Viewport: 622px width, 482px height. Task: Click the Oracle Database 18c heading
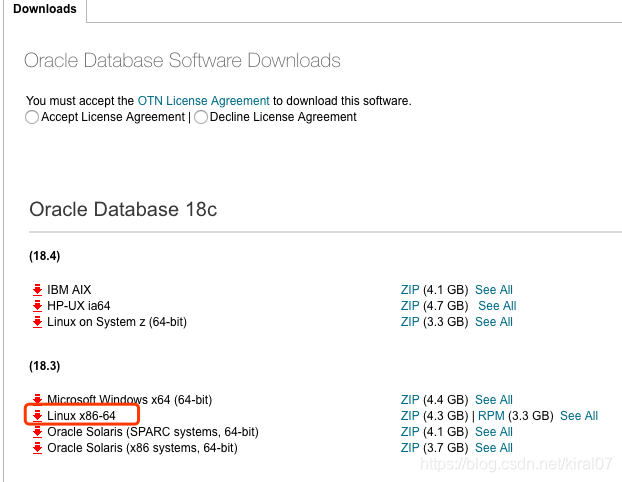(123, 209)
